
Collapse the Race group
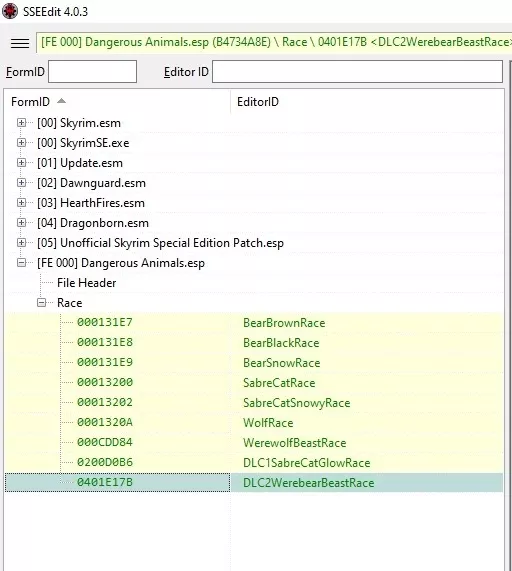[42, 303]
